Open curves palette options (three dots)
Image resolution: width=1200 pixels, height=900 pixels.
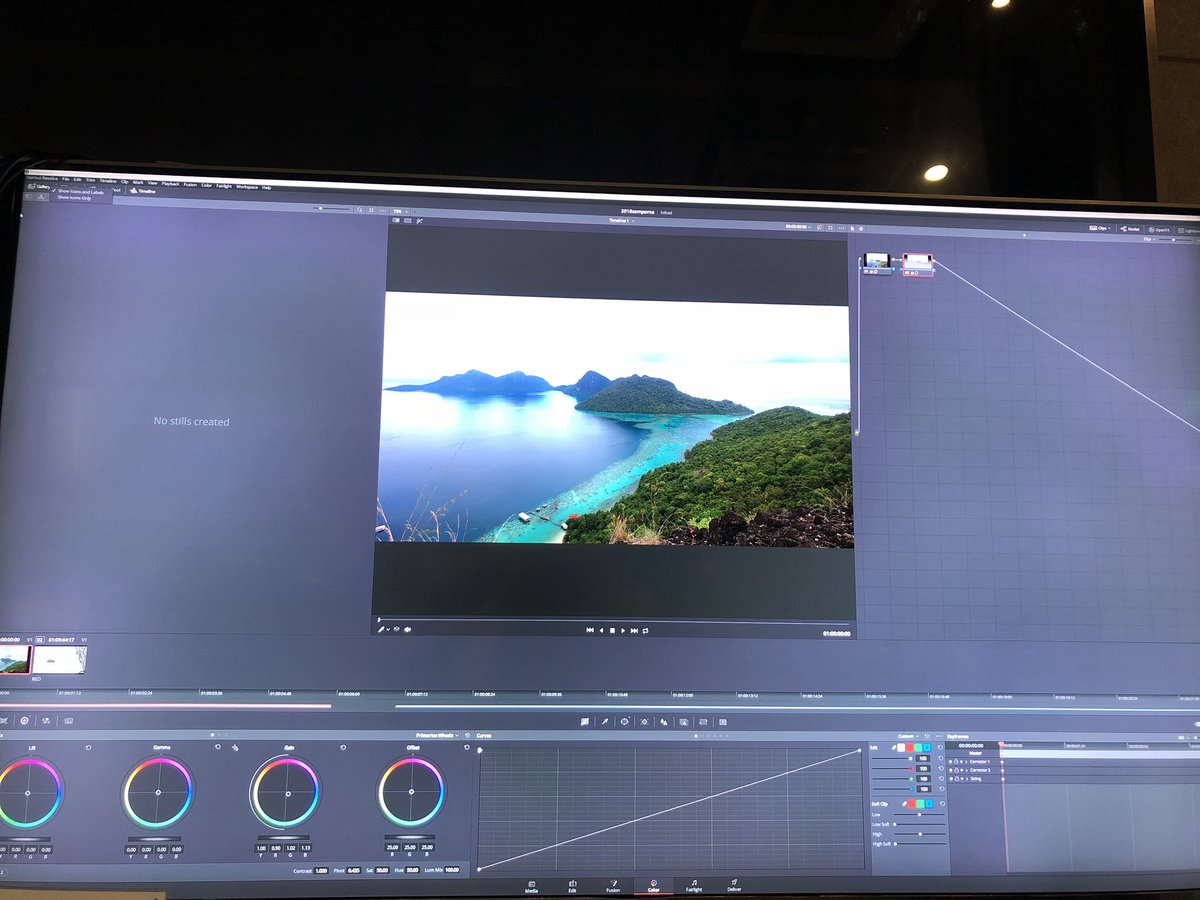(x=939, y=736)
